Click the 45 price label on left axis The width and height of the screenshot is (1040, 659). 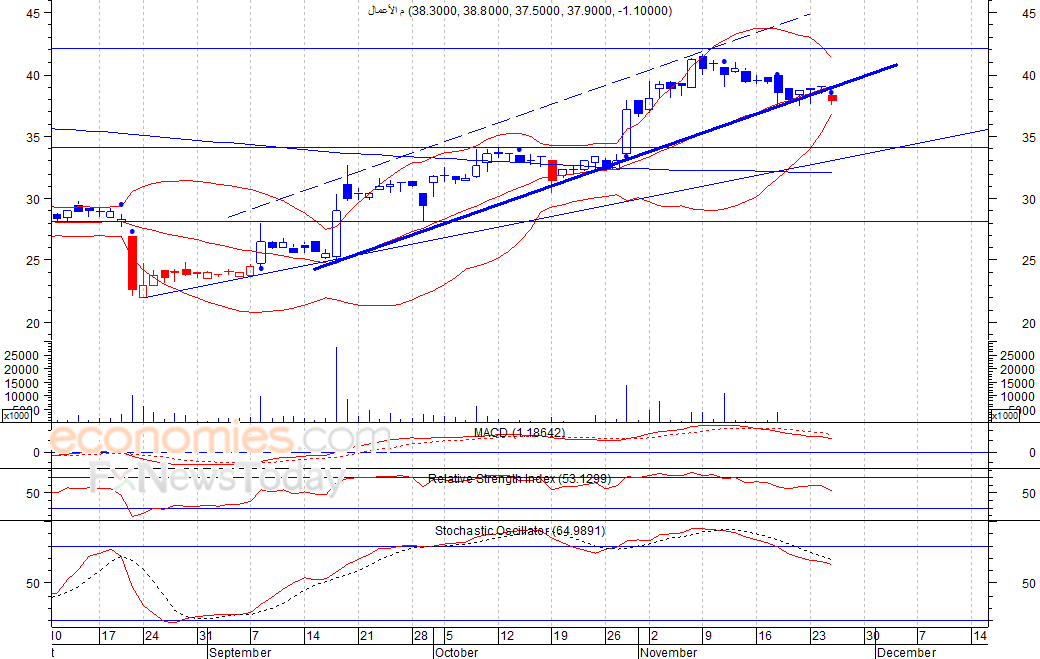(33, 13)
